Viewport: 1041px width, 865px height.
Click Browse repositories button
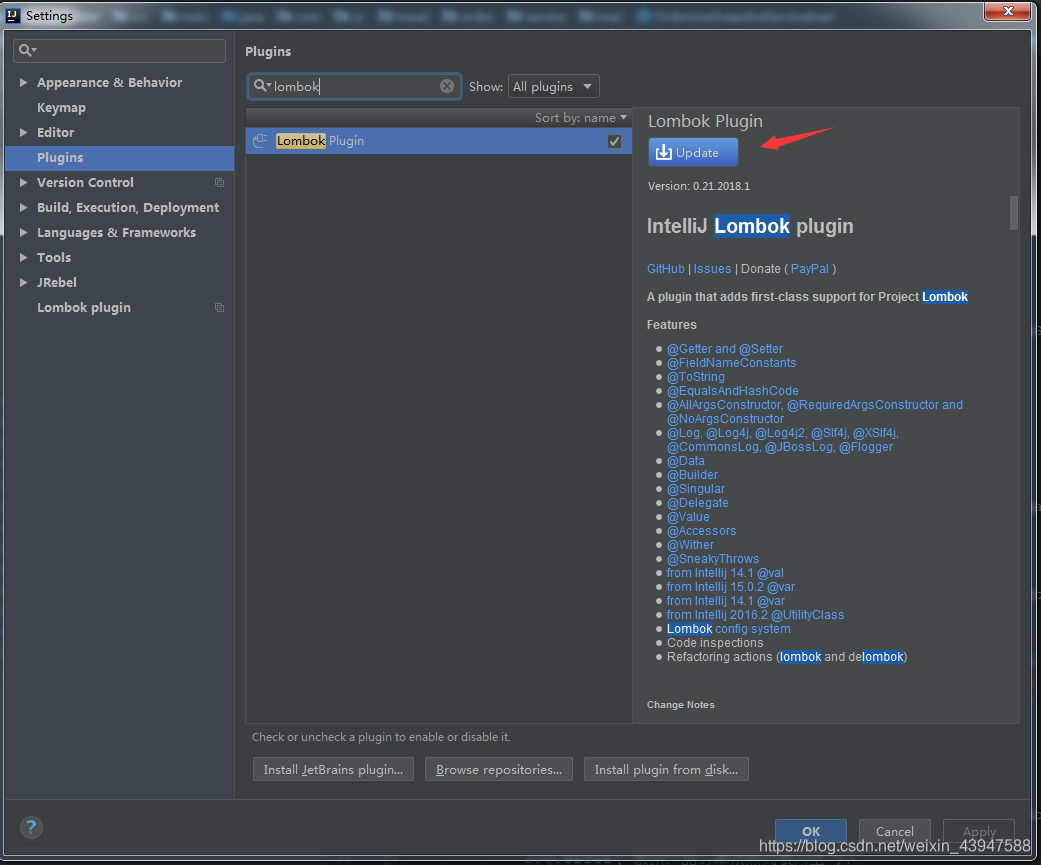point(499,769)
